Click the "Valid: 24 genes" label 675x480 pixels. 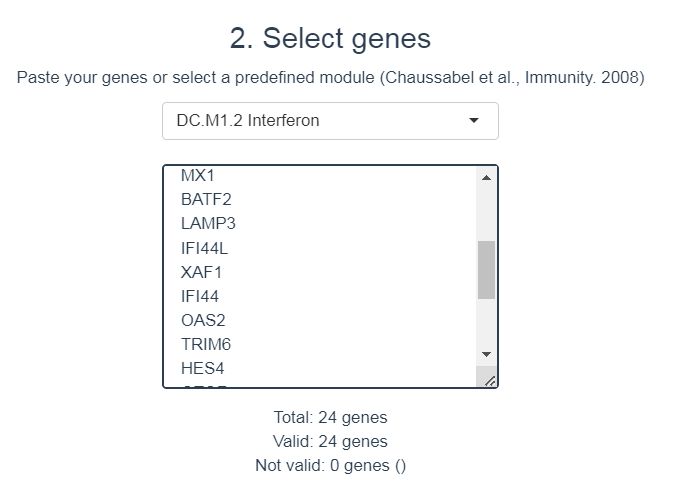click(x=330, y=441)
